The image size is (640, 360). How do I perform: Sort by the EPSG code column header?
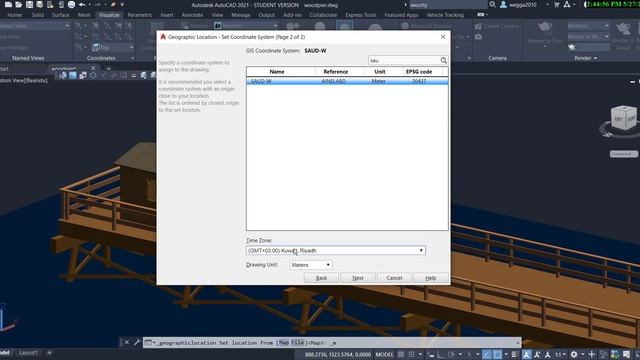[422, 71]
